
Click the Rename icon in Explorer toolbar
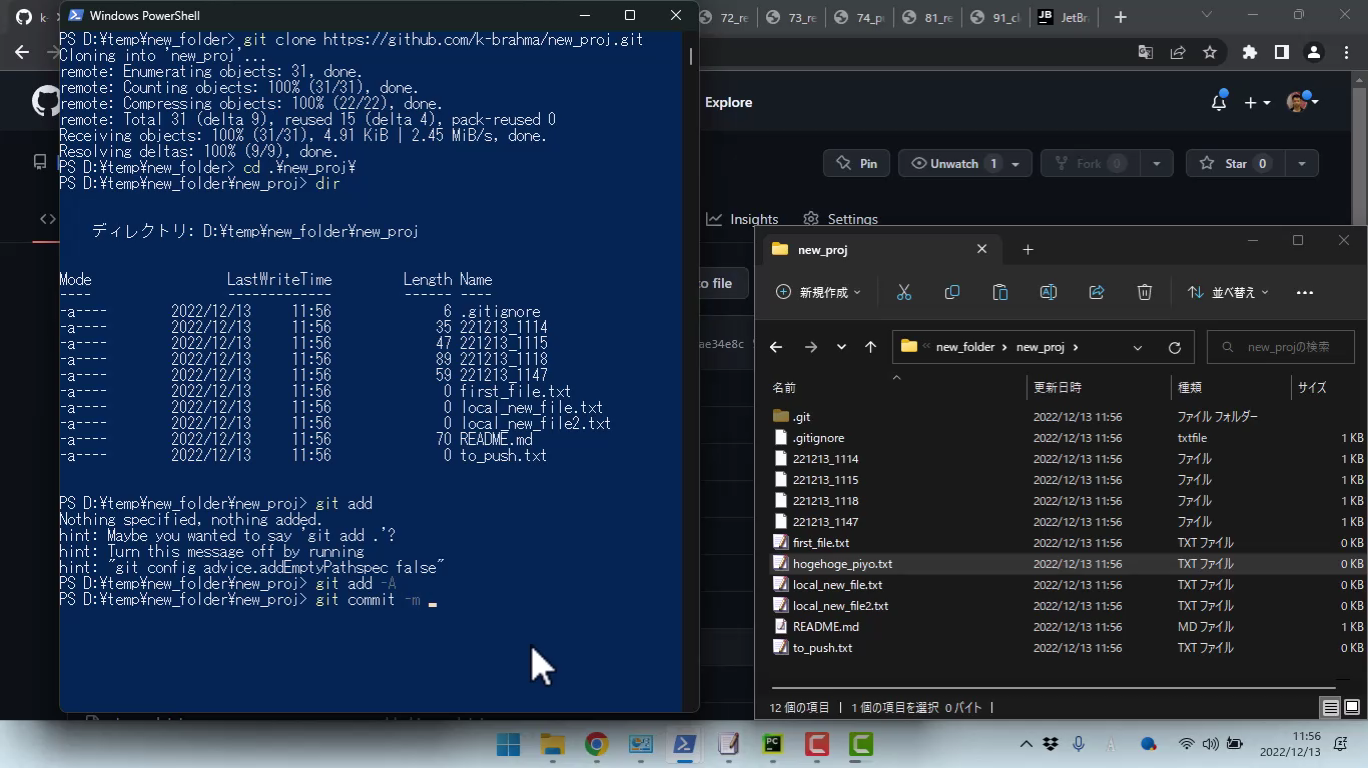tap(1048, 292)
